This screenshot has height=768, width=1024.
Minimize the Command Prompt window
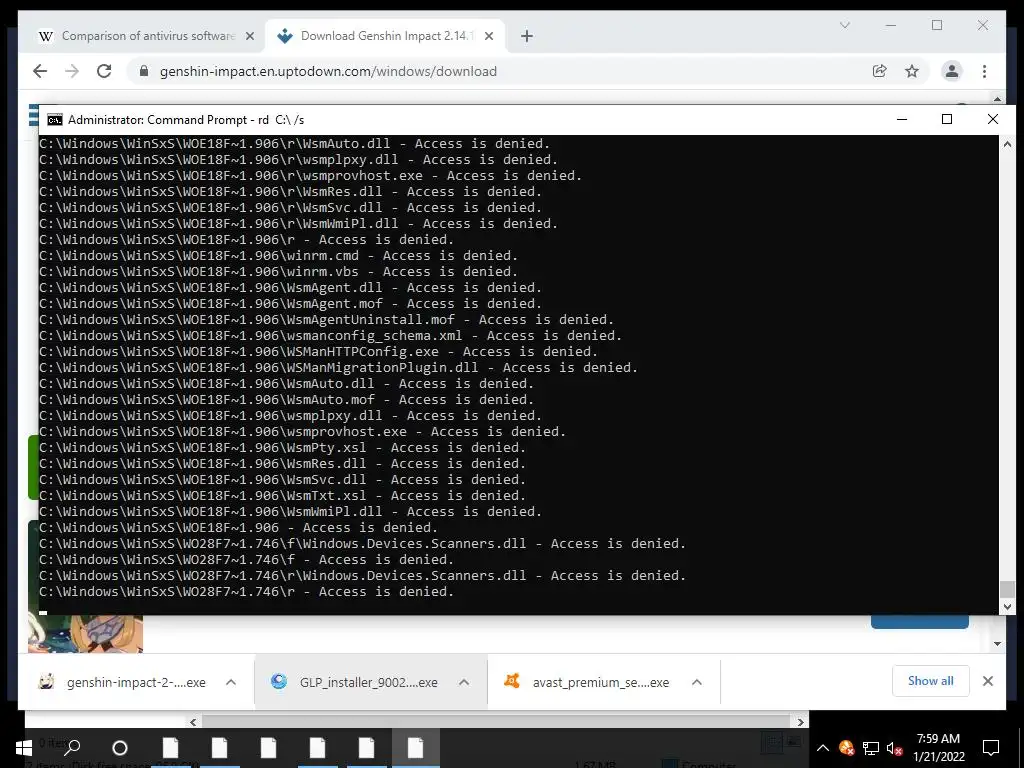[x=902, y=119]
